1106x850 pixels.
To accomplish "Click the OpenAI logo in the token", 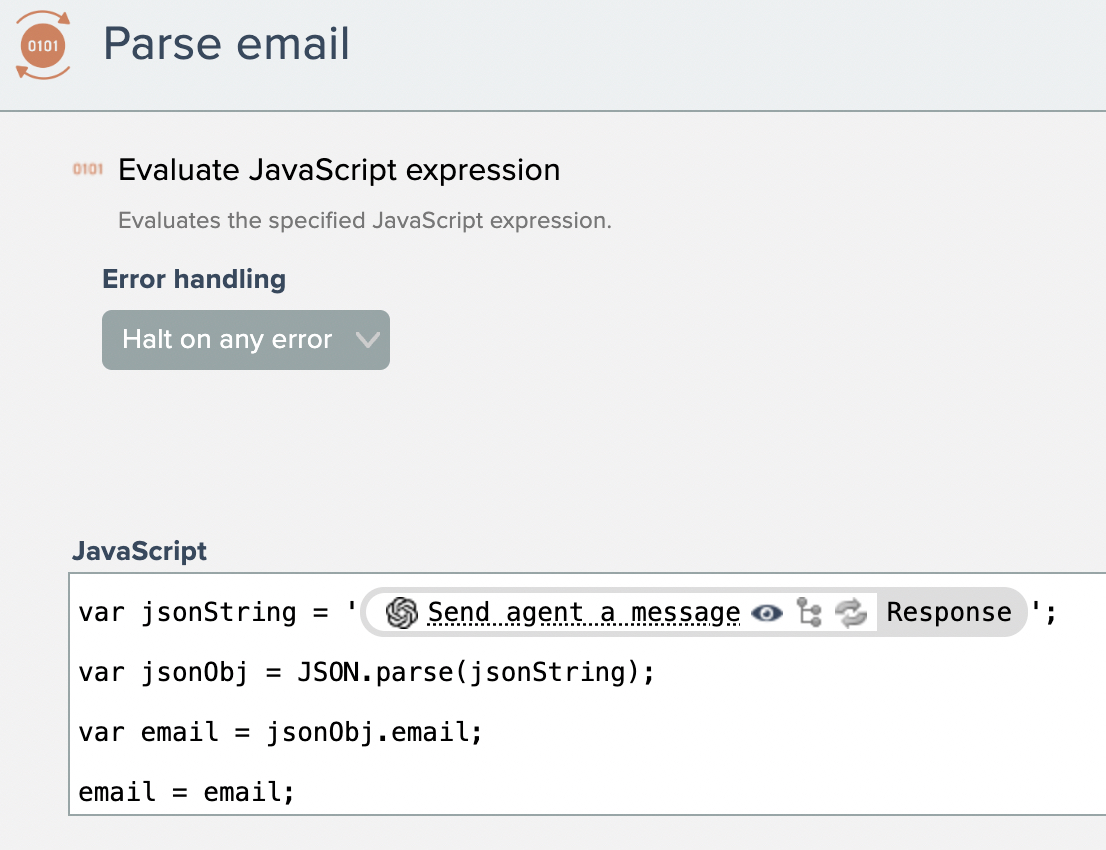I will point(401,613).
